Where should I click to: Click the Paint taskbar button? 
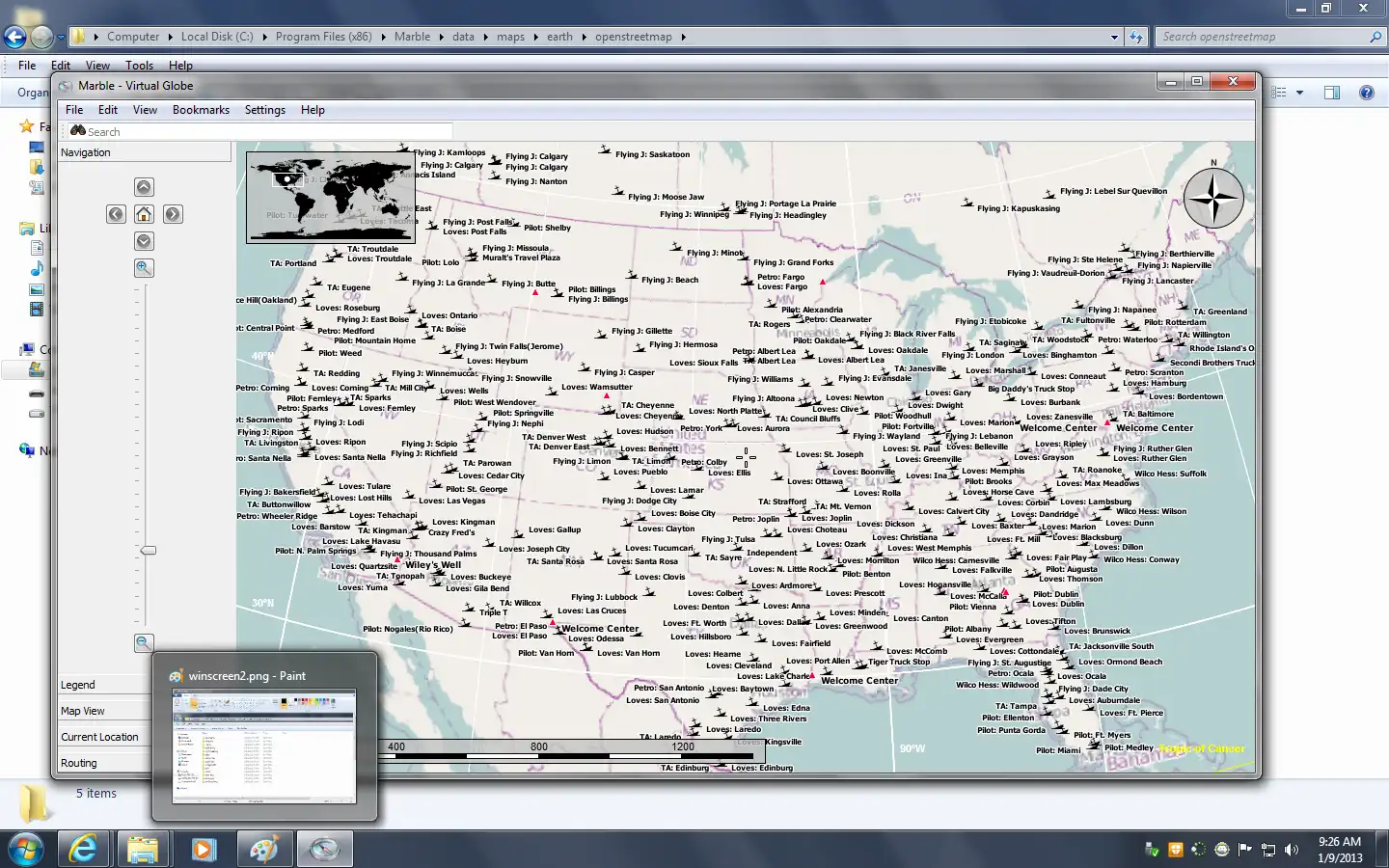pos(263,849)
